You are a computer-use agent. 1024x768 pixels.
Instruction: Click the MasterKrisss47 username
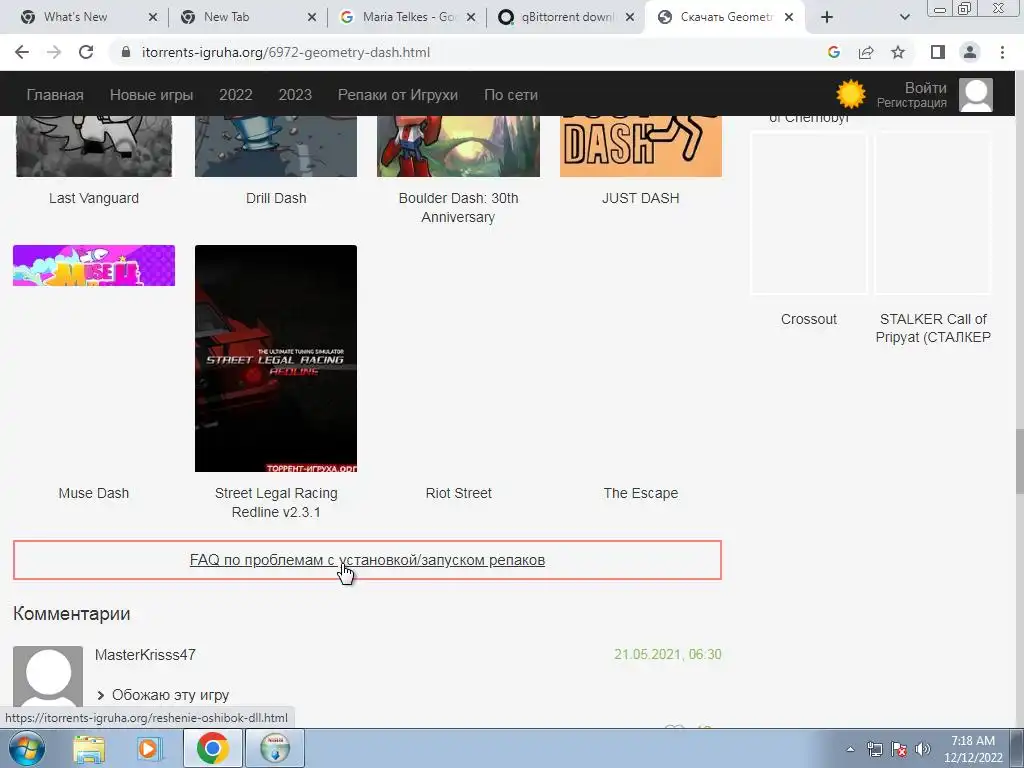click(x=145, y=655)
